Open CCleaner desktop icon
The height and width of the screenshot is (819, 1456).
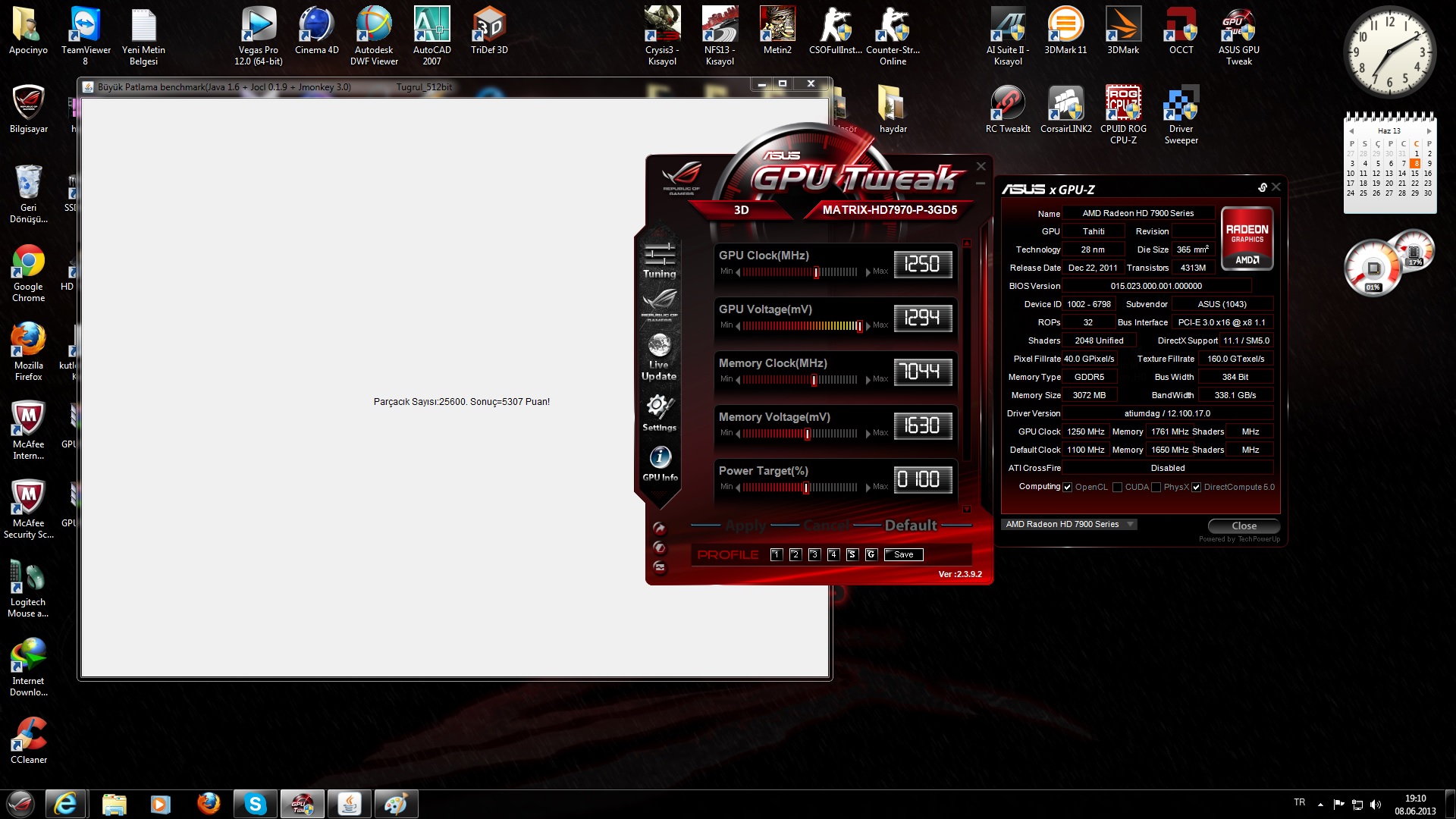pos(28,741)
